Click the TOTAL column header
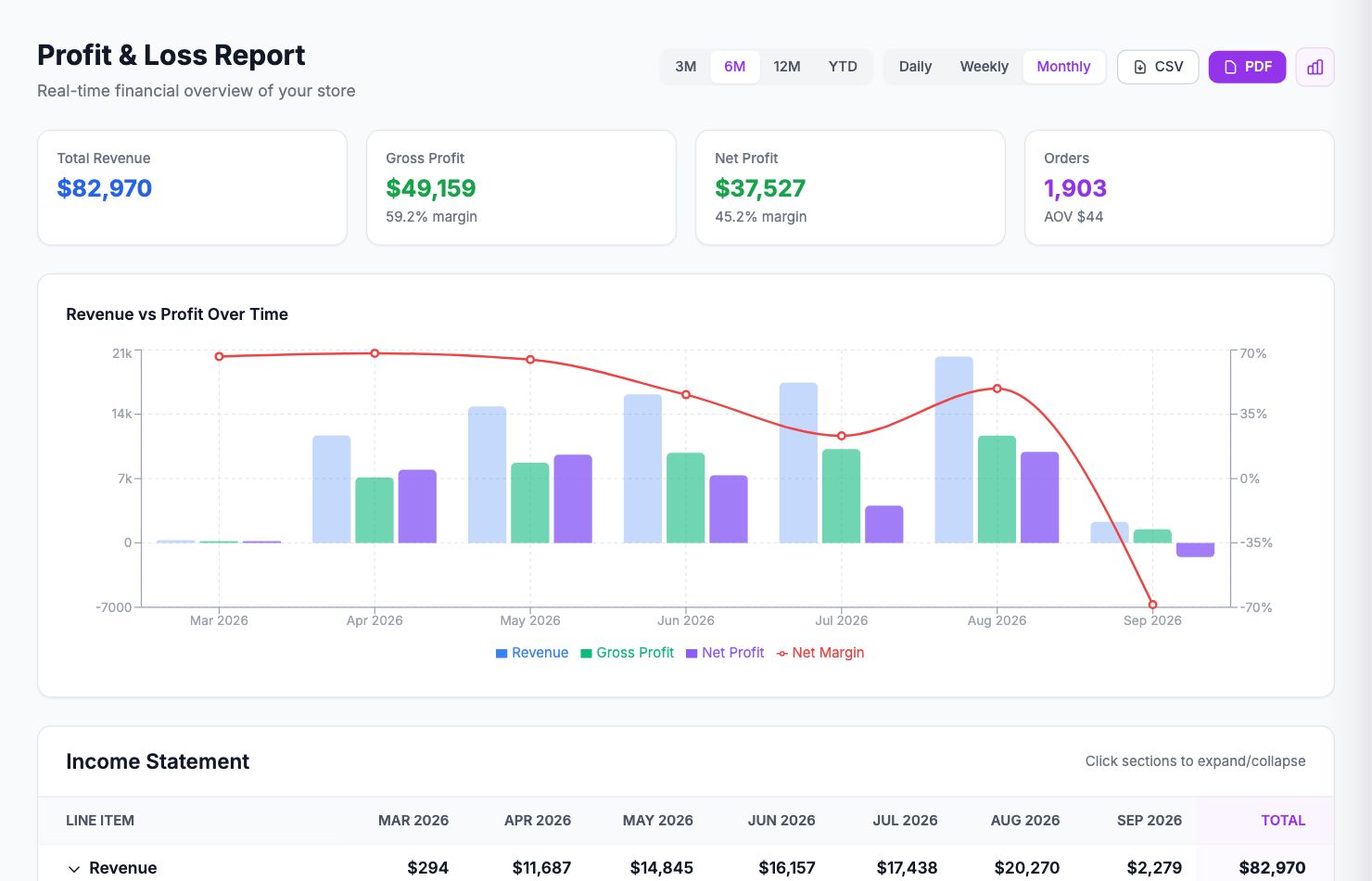 tap(1283, 821)
